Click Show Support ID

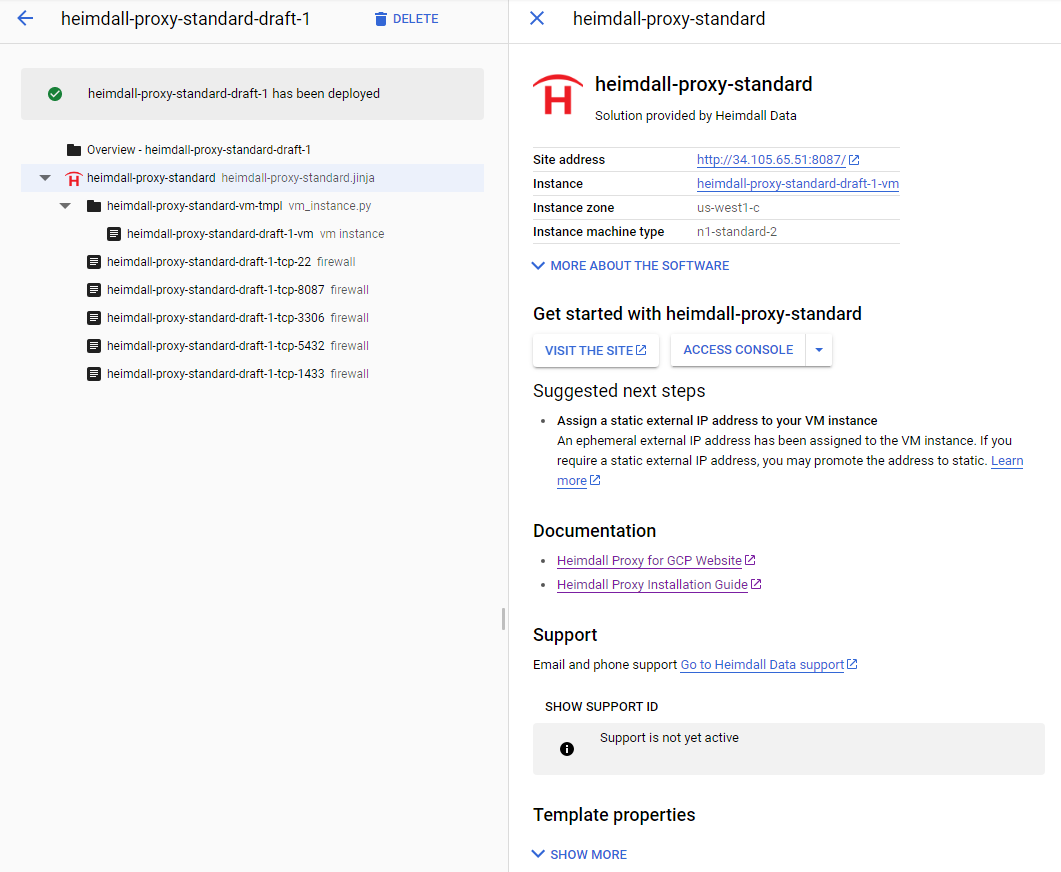[601, 707]
